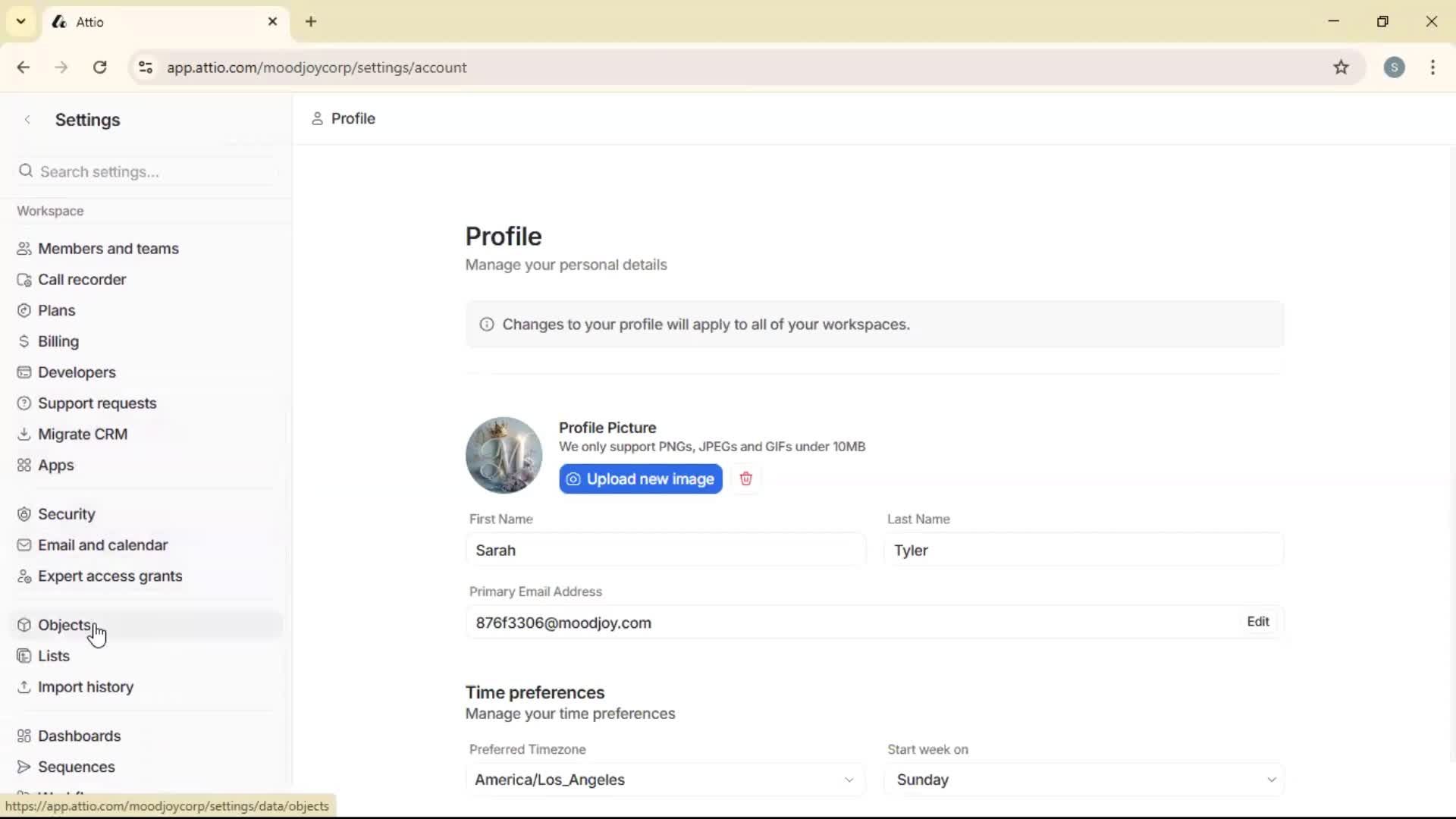
Task: Click the magnifier icon in the settings search
Action: [26, 171]
